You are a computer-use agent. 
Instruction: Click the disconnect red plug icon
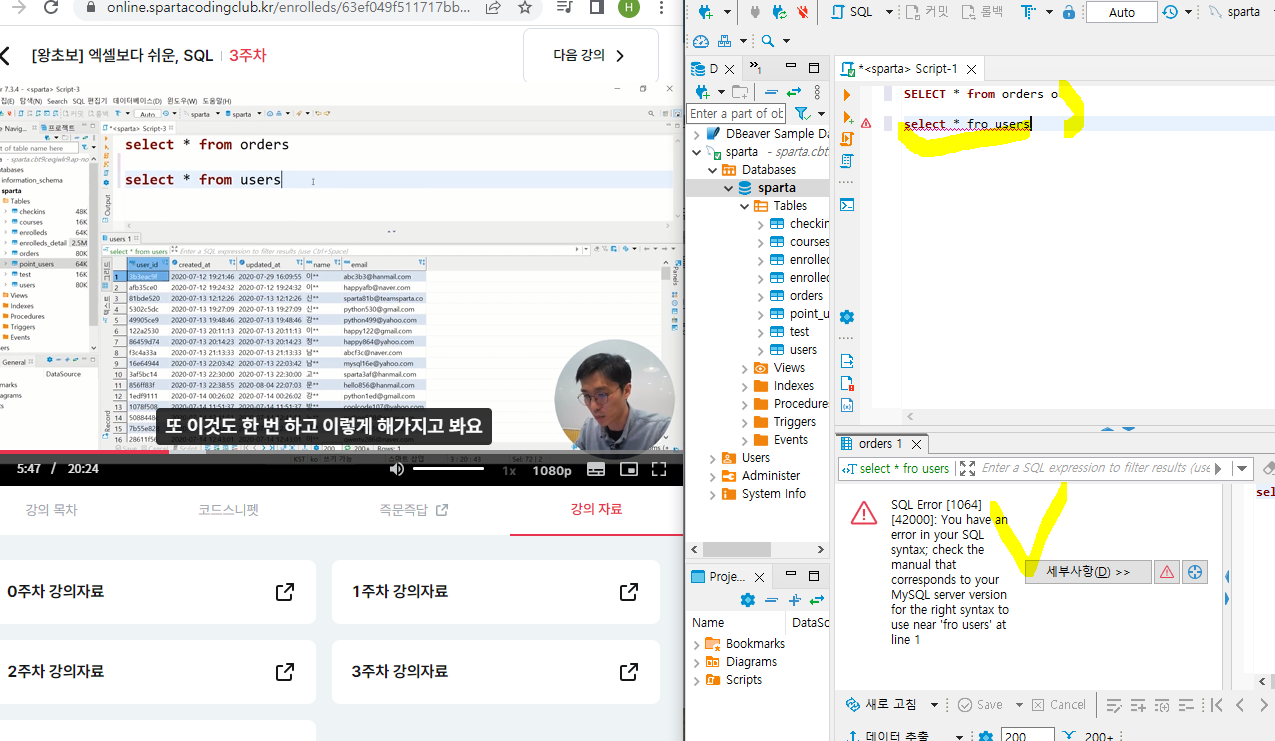click(x=804, y=13)
